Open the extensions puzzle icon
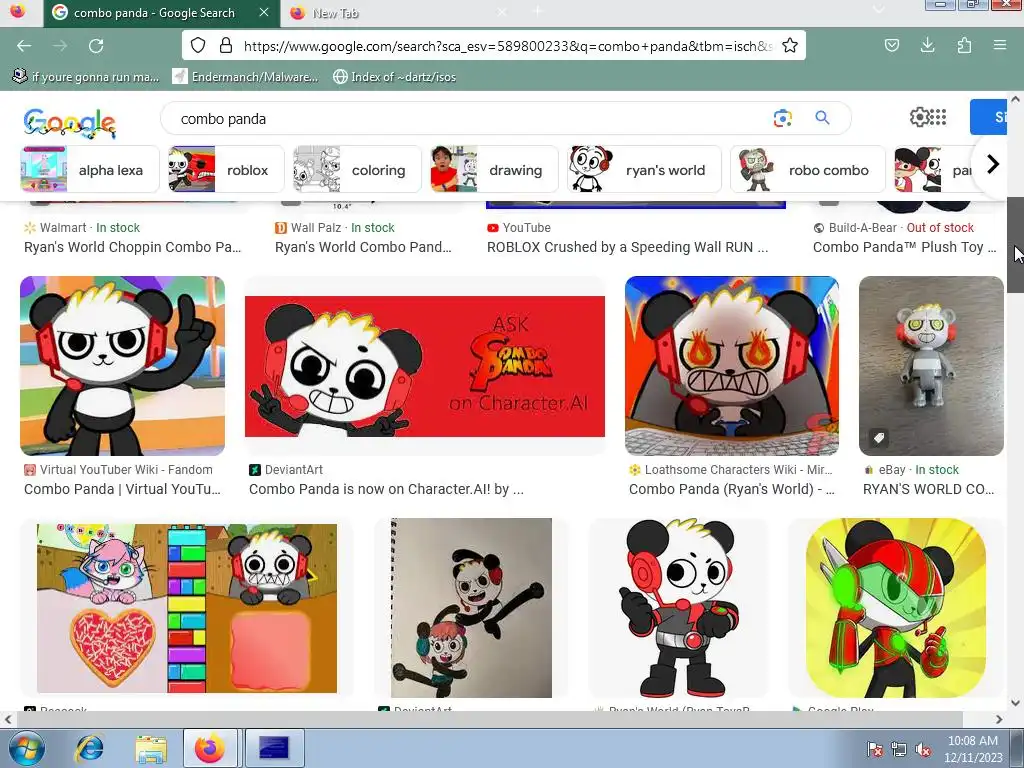 pyautogui.click(x=964, y=45)
